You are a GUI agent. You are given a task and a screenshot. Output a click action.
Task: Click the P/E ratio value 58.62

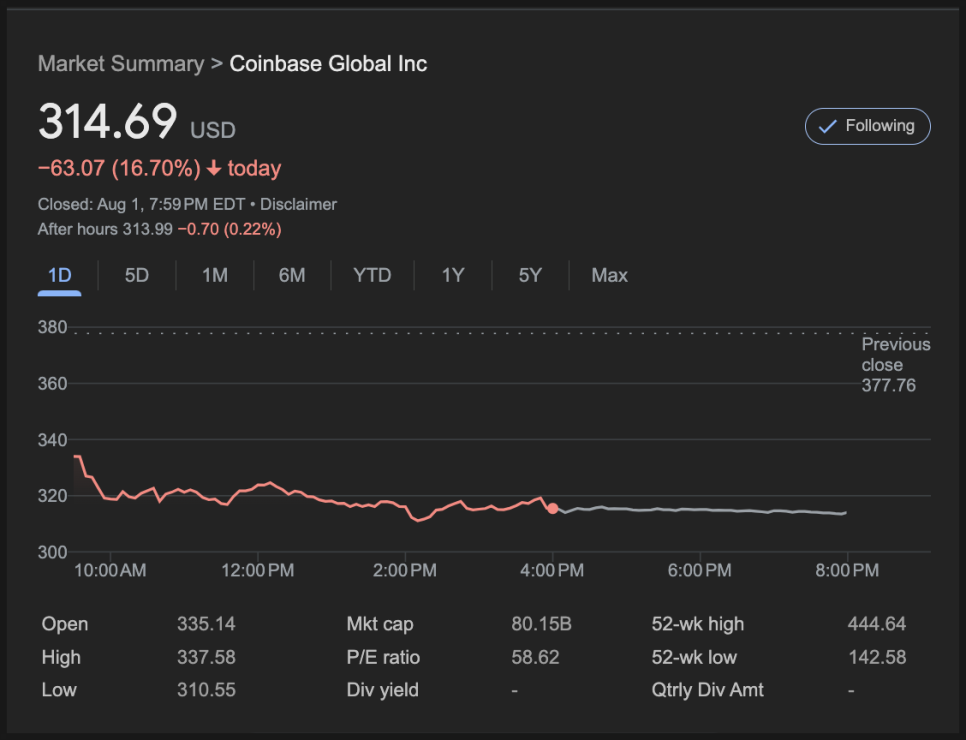point(535,657)
